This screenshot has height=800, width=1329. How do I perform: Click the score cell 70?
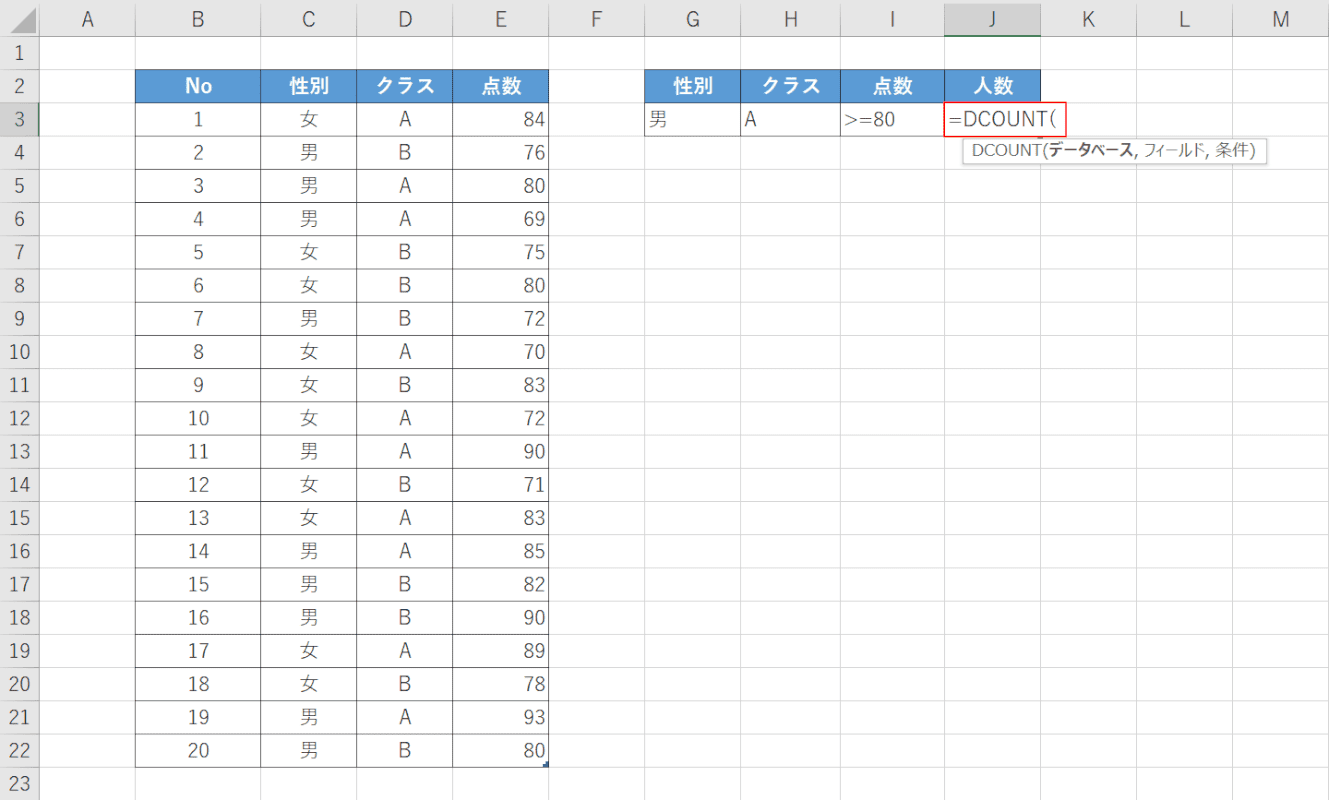(x=501, y=352)
